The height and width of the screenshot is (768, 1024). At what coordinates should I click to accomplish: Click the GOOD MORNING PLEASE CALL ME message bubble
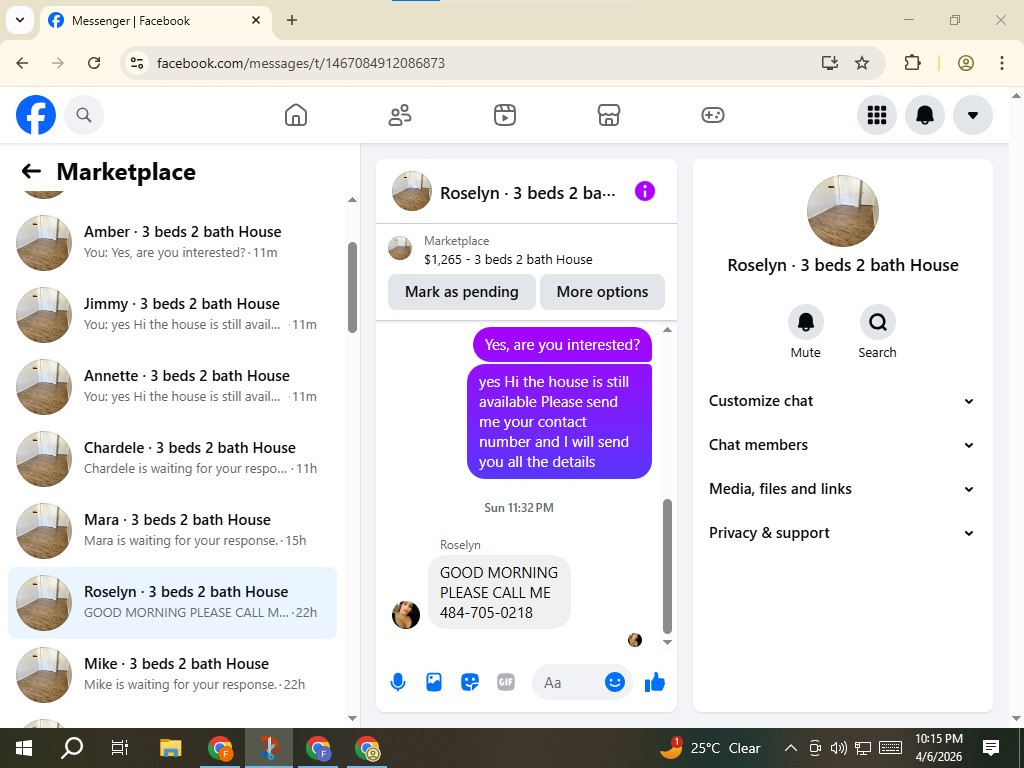click(x=499, y=592)
